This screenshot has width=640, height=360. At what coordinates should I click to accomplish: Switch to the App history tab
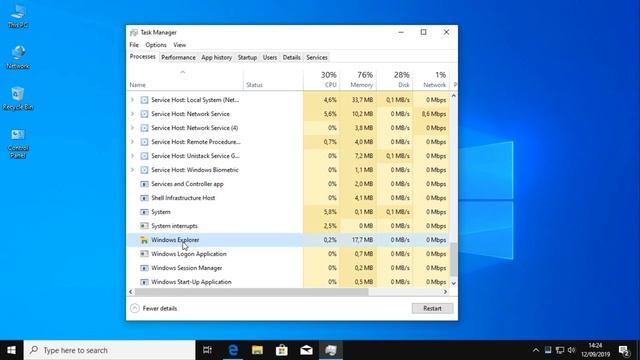[x=216, y=58]
